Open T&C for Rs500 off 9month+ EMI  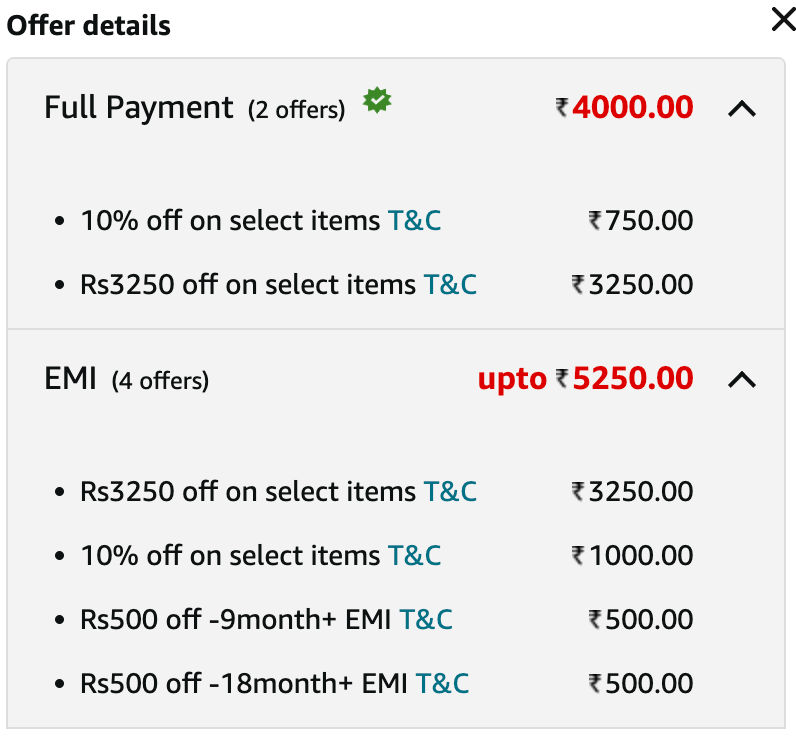pyautogui.click(x=426, y=619)
